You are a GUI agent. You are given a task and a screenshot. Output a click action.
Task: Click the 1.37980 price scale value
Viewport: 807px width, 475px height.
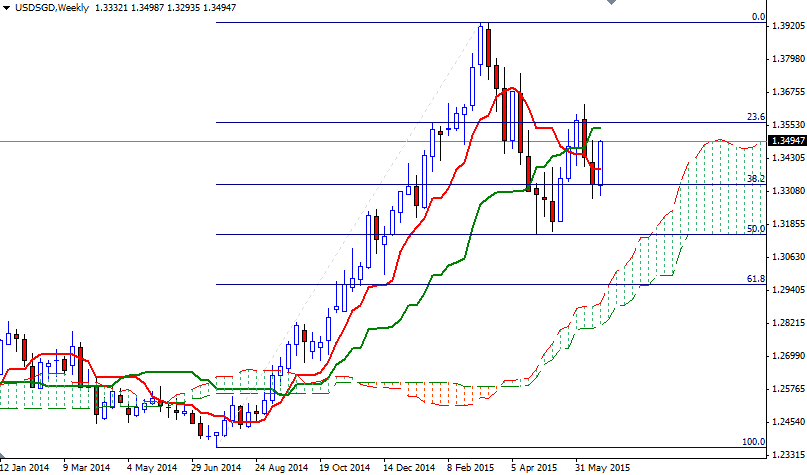pos(788,59)
